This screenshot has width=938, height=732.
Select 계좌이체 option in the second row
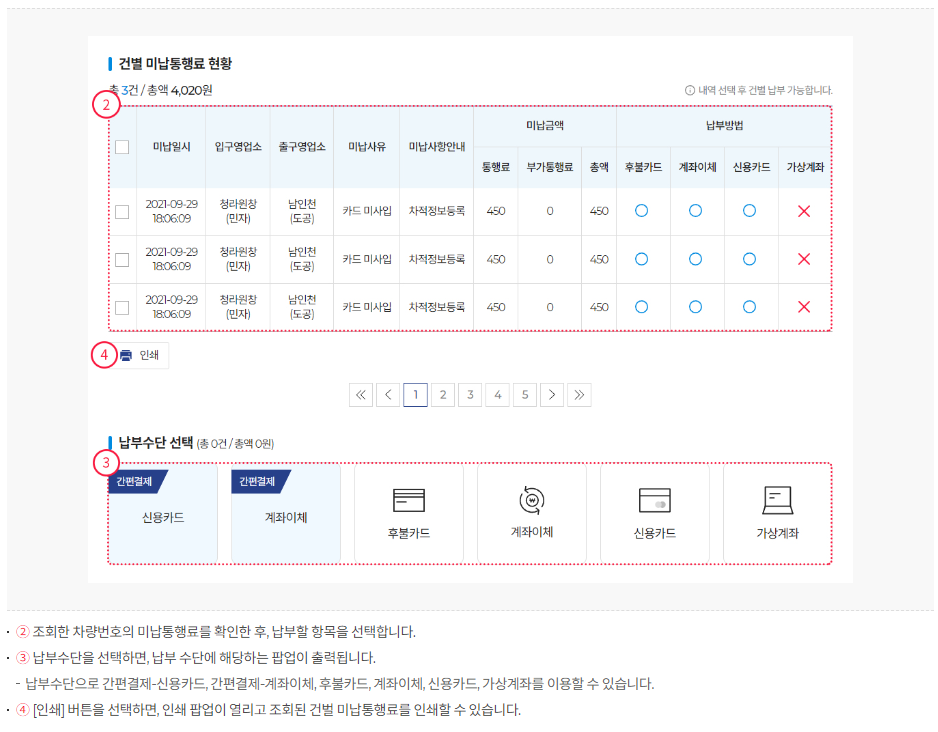[697, 259]
